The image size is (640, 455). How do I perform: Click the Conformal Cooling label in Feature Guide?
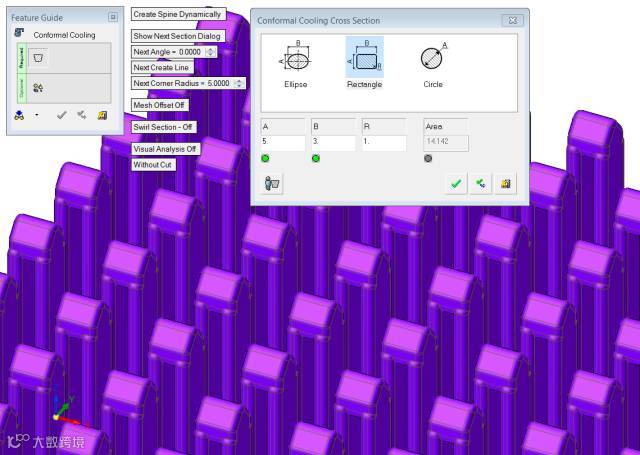click(64, 35)
